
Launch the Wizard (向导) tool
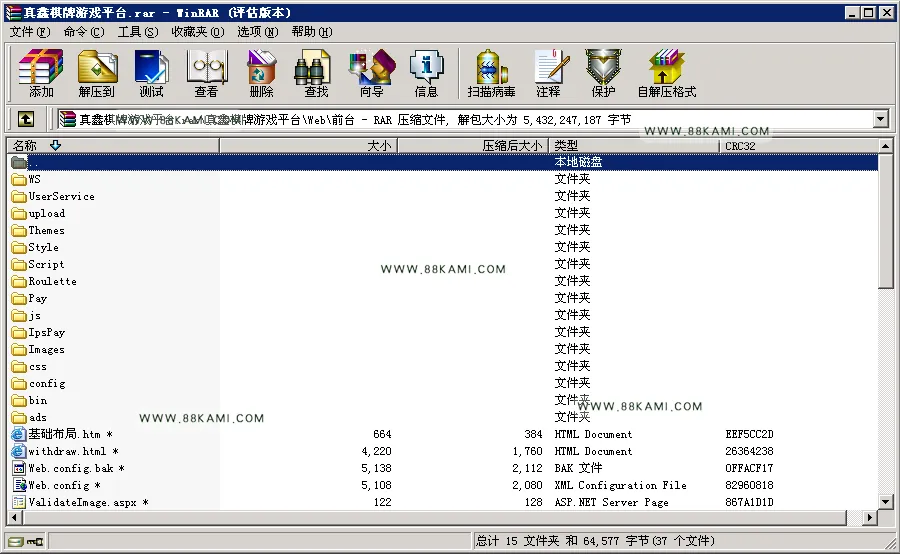[371, 73]
